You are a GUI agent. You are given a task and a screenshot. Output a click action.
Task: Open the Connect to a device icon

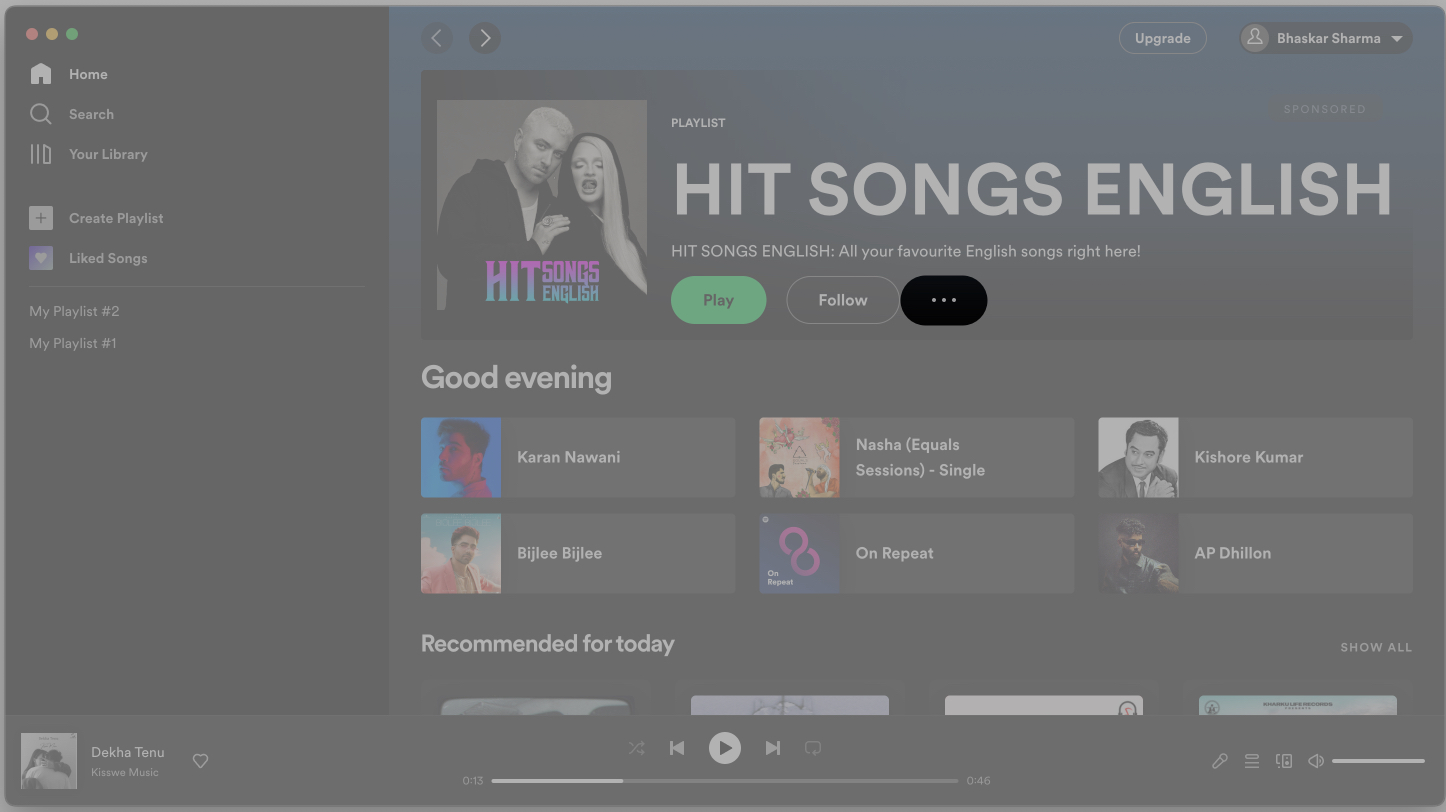click(1283, 760)
